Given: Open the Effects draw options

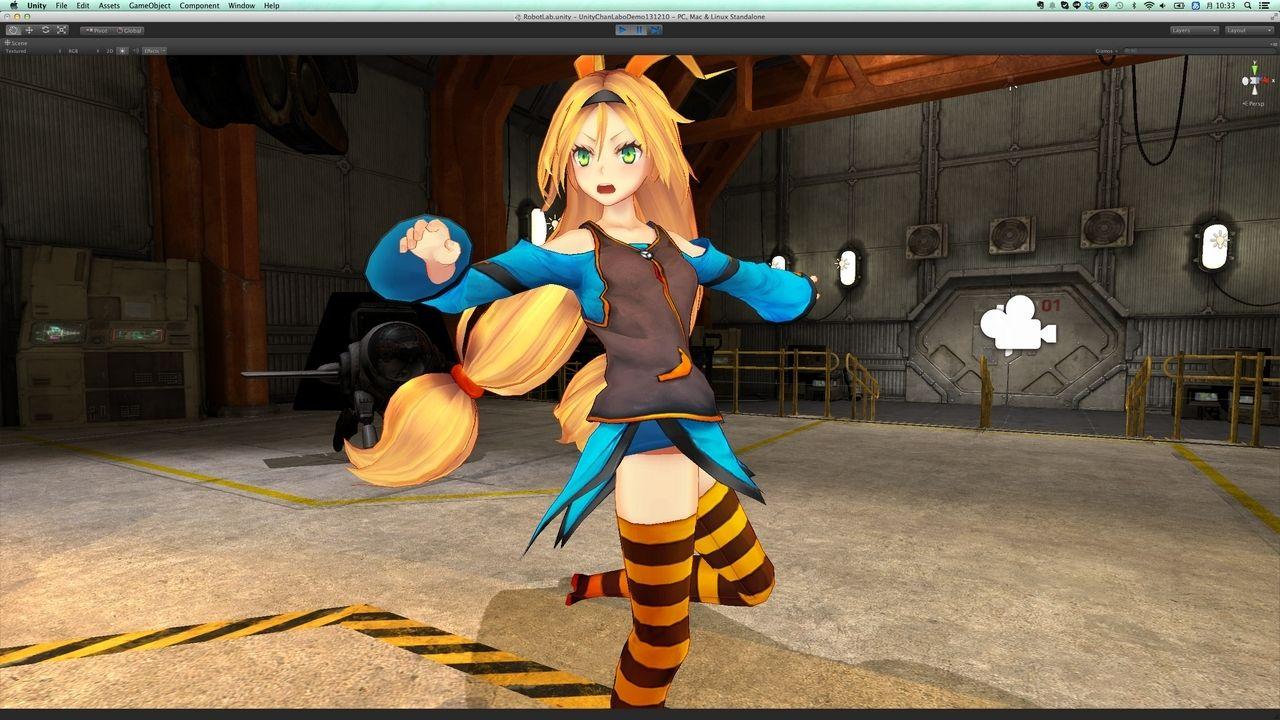Looking at the screenshot, I should 155,51.
